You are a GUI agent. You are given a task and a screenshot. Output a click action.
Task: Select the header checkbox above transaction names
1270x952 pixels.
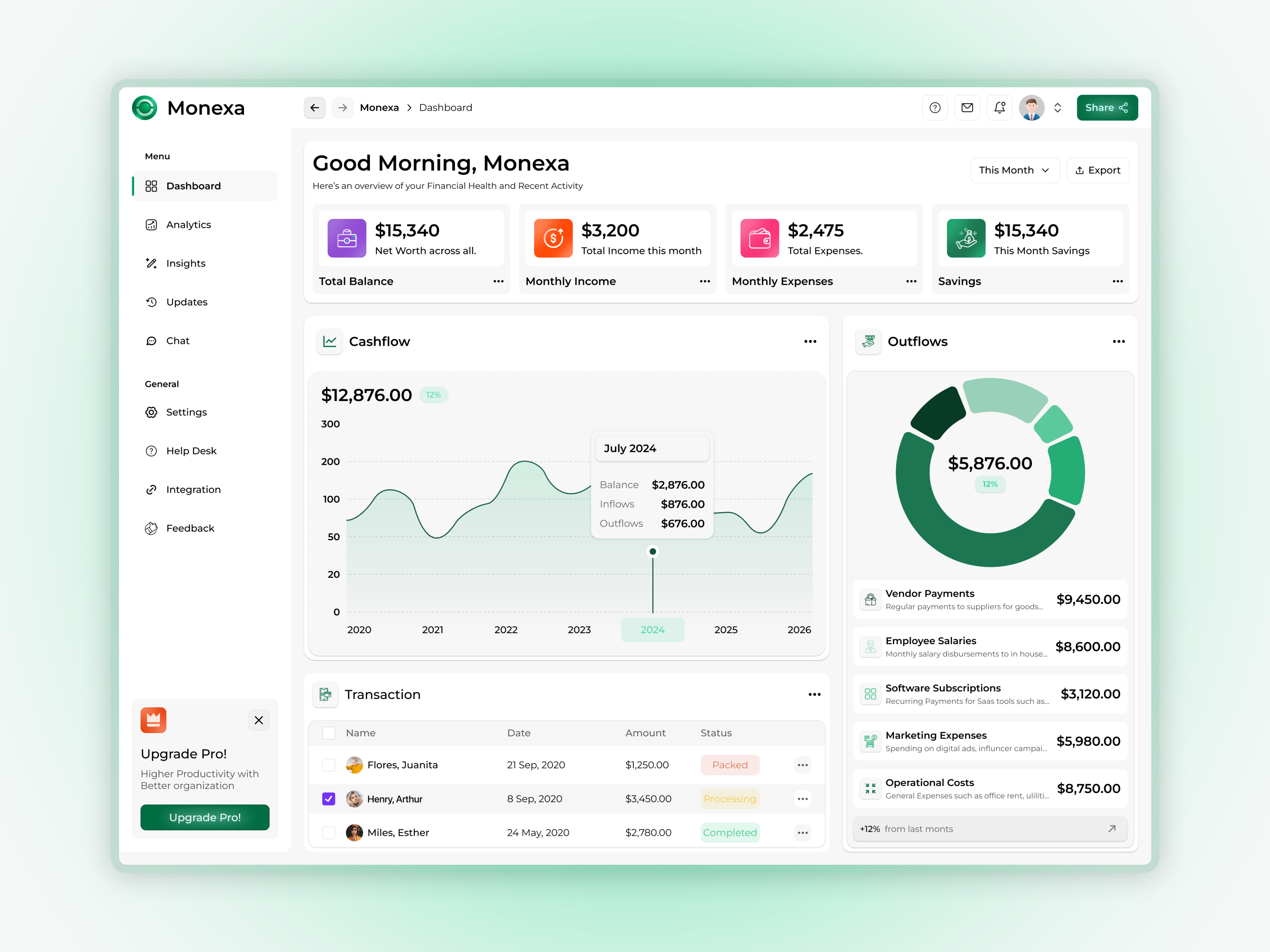tap(328, 733)
